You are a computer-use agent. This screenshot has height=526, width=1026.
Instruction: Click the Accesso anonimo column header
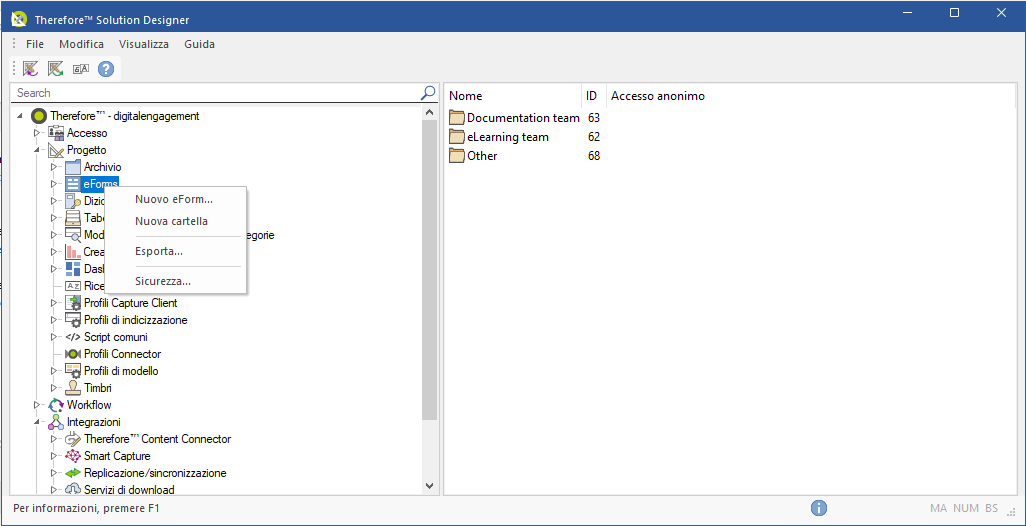click(x=658, y=96)
